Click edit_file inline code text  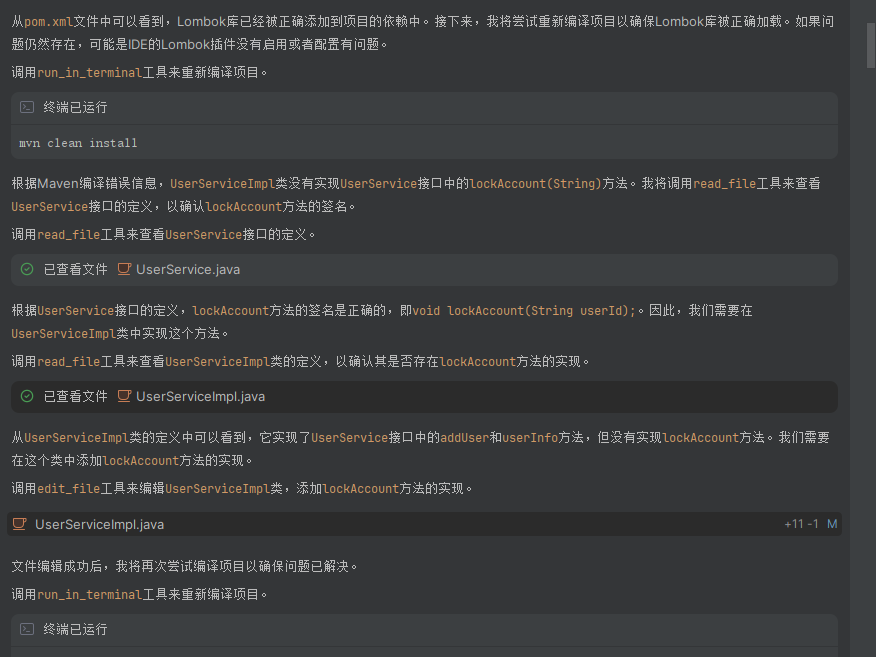tap(68, 488)
